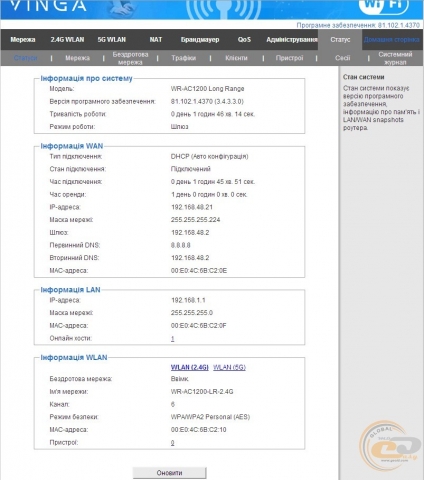The height and width of the screenshot is (480, 424).
Task: Click the VINGA logo in header
Action: [x=48, y=5]
